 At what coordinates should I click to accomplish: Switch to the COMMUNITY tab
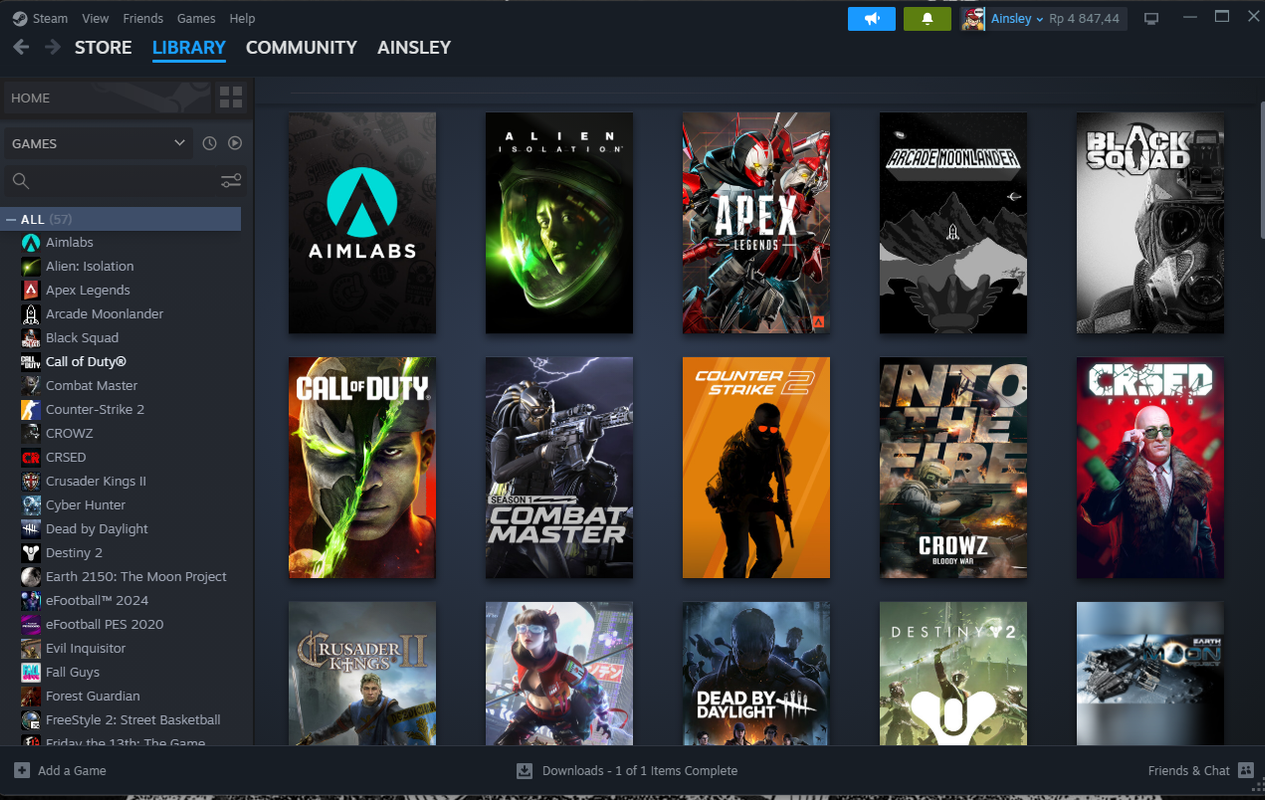[x=301, y=47]
